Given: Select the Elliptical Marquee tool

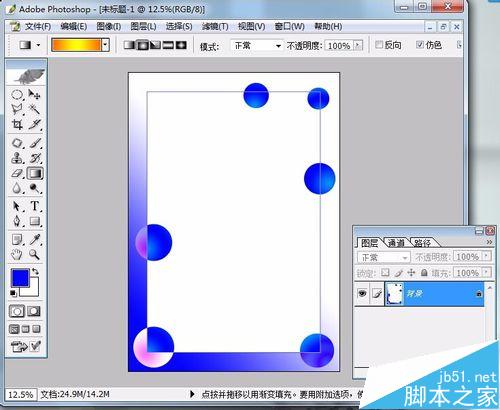Looking at the screenshot, I should tap(17, 95).
